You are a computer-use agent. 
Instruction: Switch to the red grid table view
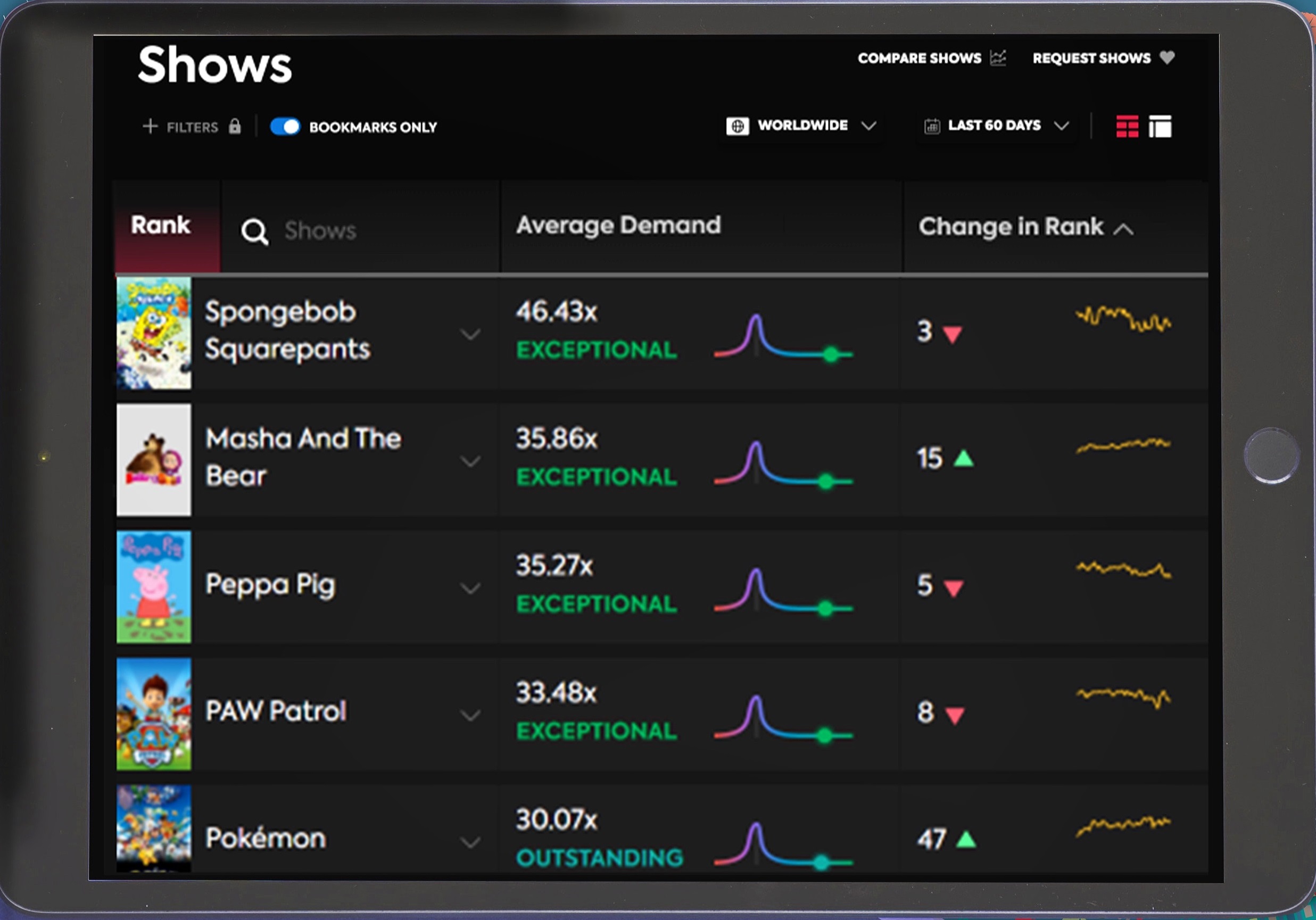(1127, 127)
